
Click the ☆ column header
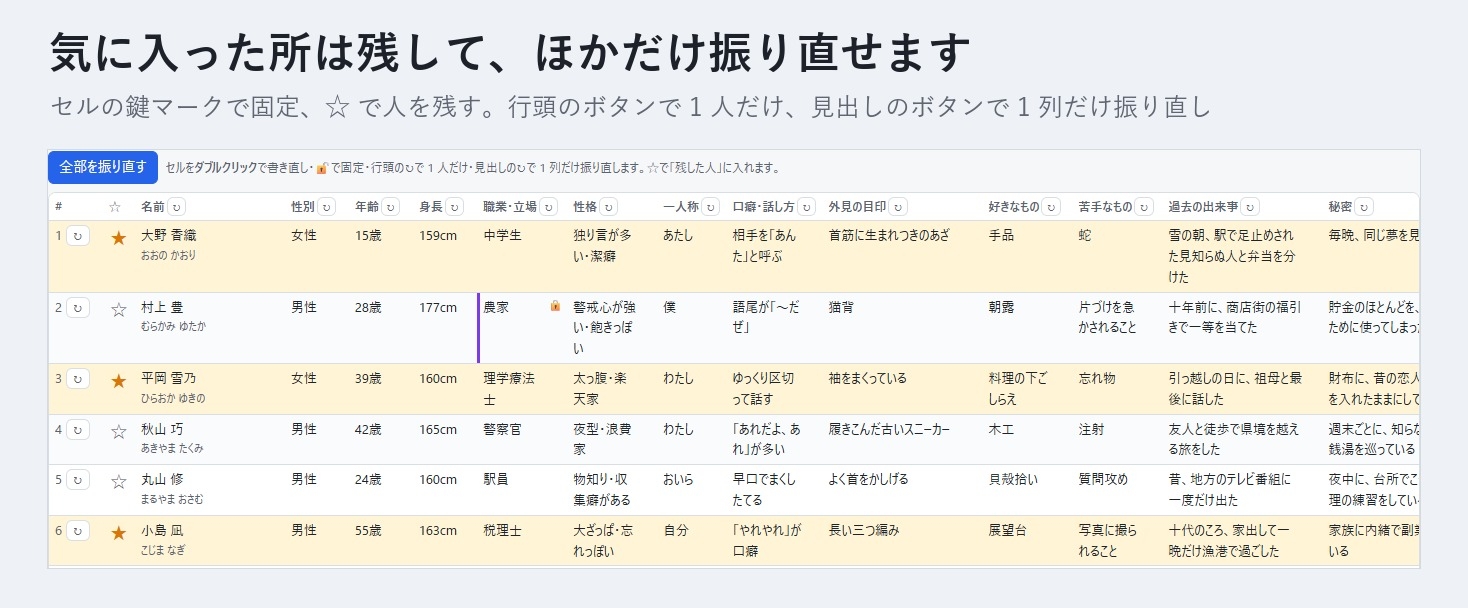click(x=114, y=207)
